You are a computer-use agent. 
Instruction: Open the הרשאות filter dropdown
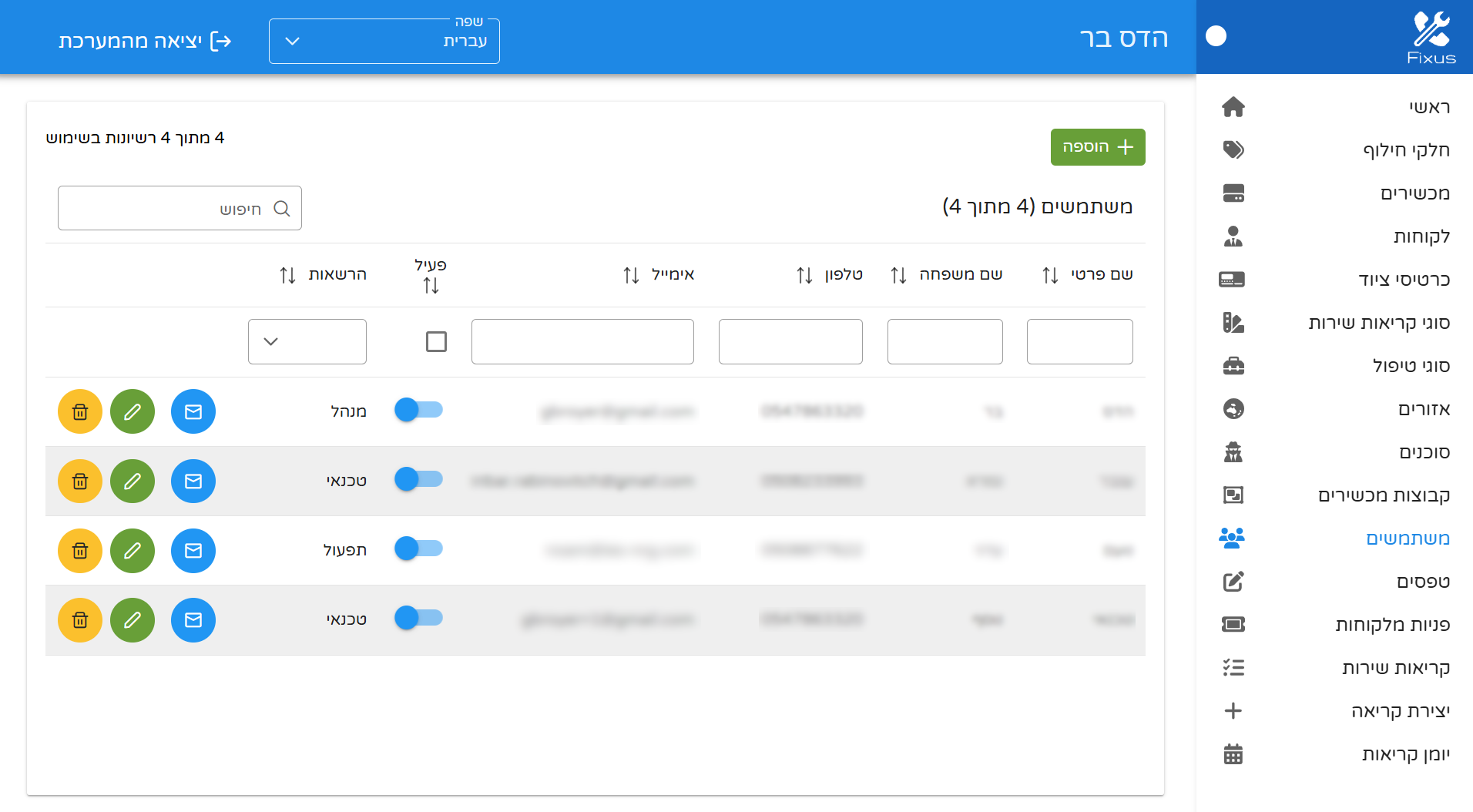[307, 341]
